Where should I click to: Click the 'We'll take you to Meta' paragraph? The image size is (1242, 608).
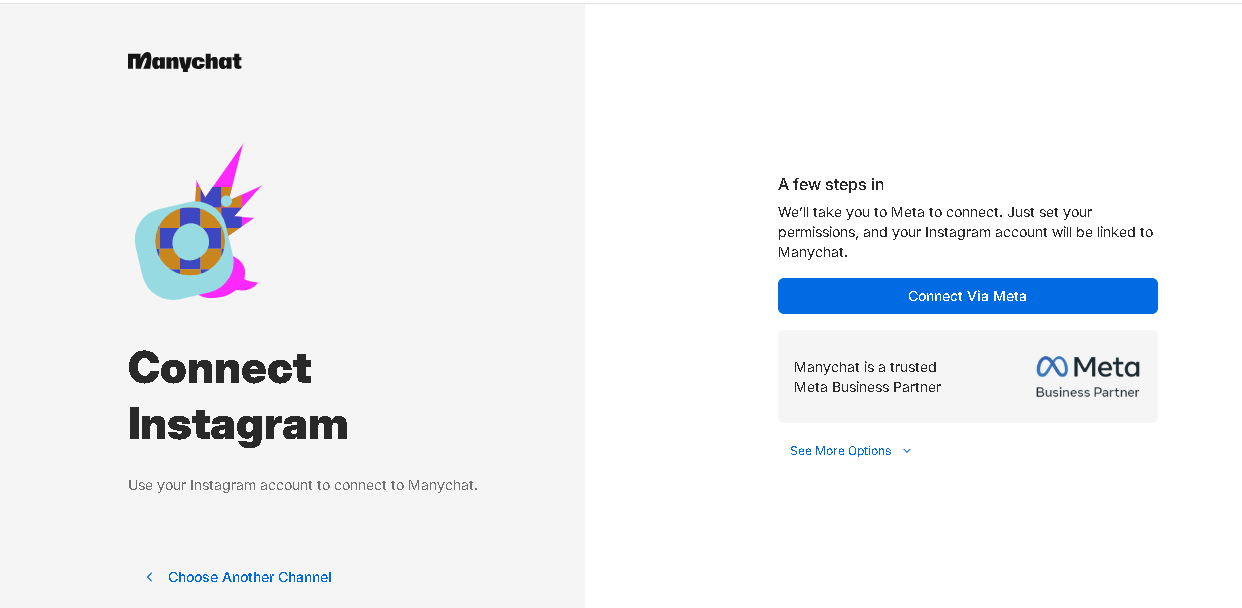pyautogui.click(x=966, y=232)
